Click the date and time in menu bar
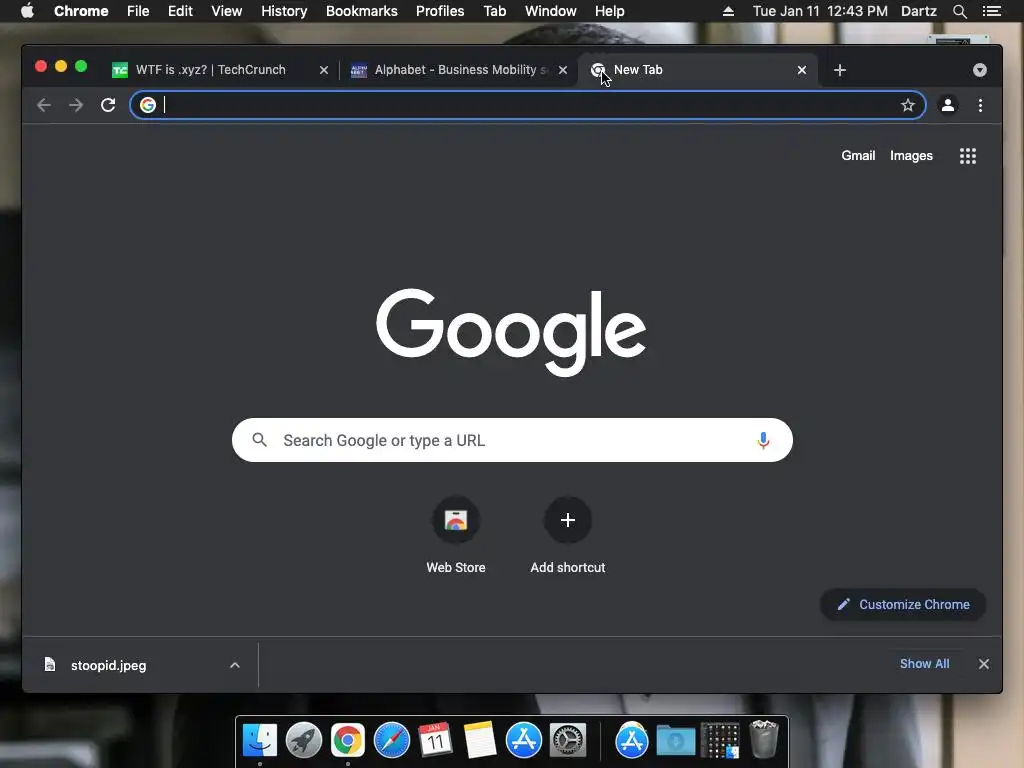Image resolution: width=1024 pixels, height=768 pixels. coord(820,11)
